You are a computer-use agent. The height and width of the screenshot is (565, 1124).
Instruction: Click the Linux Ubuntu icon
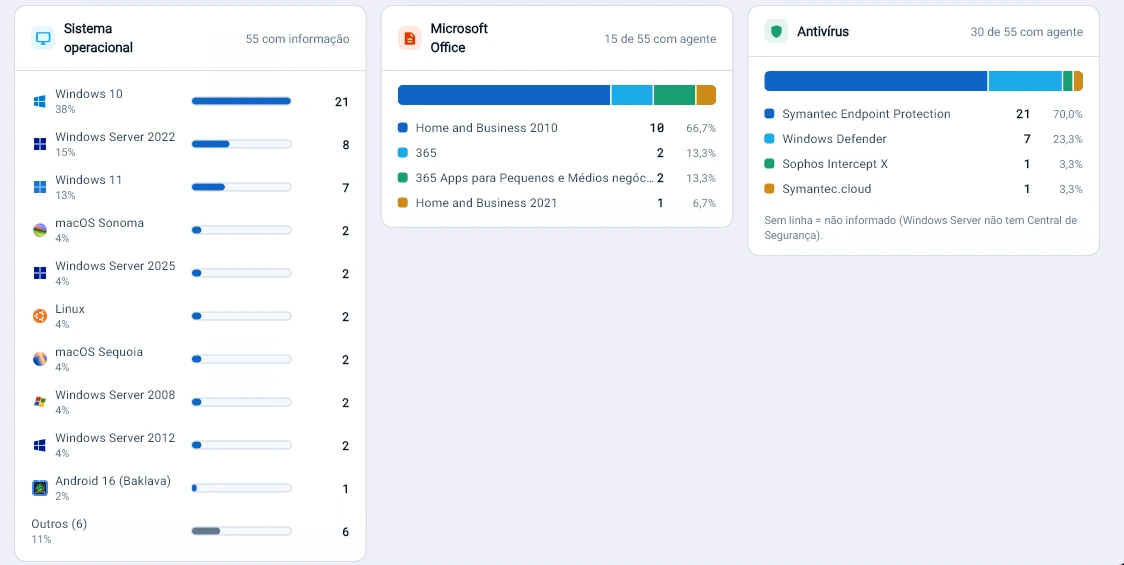[x=40, y=316]
